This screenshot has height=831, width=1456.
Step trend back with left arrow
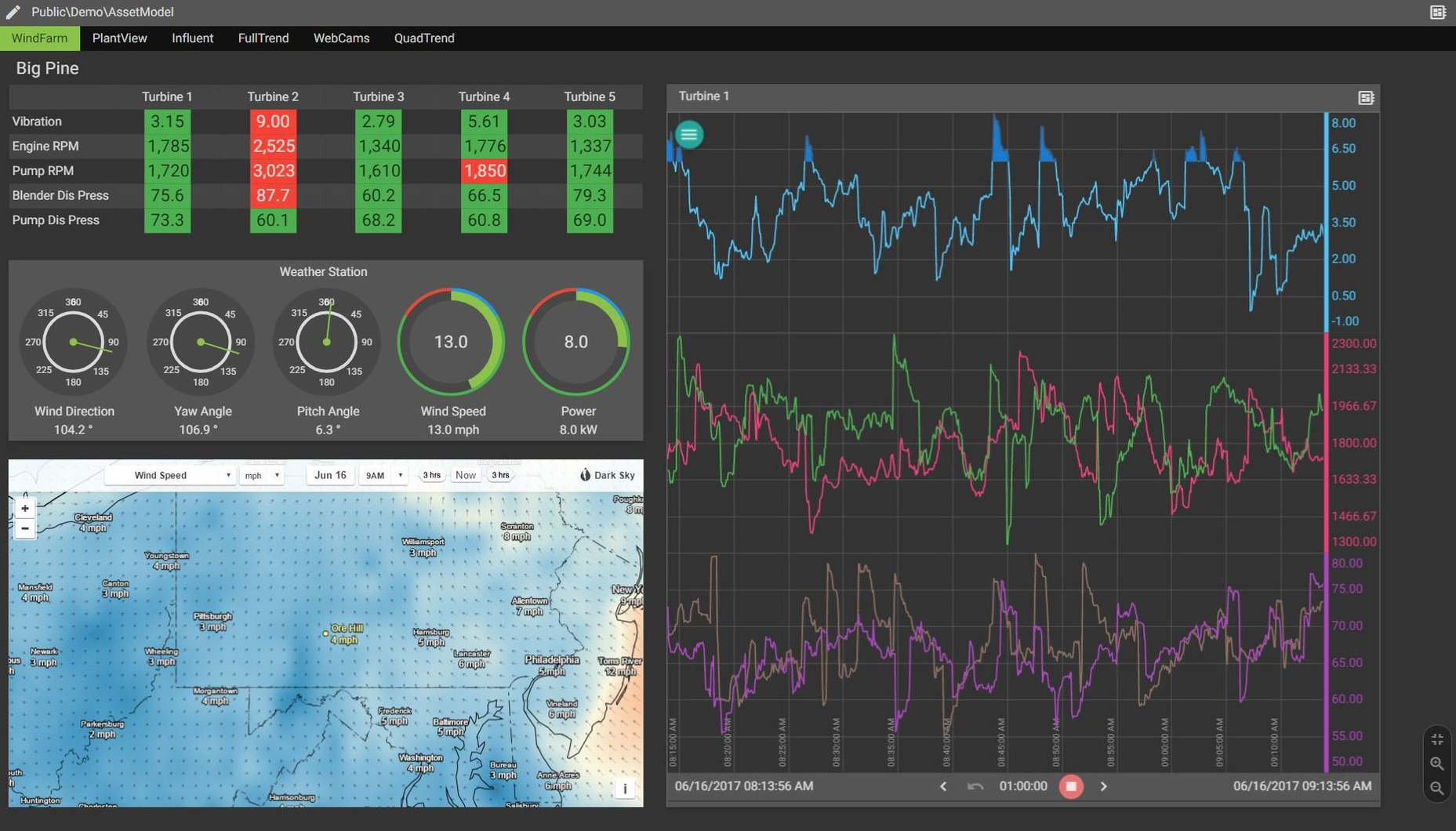click(943, 786)
